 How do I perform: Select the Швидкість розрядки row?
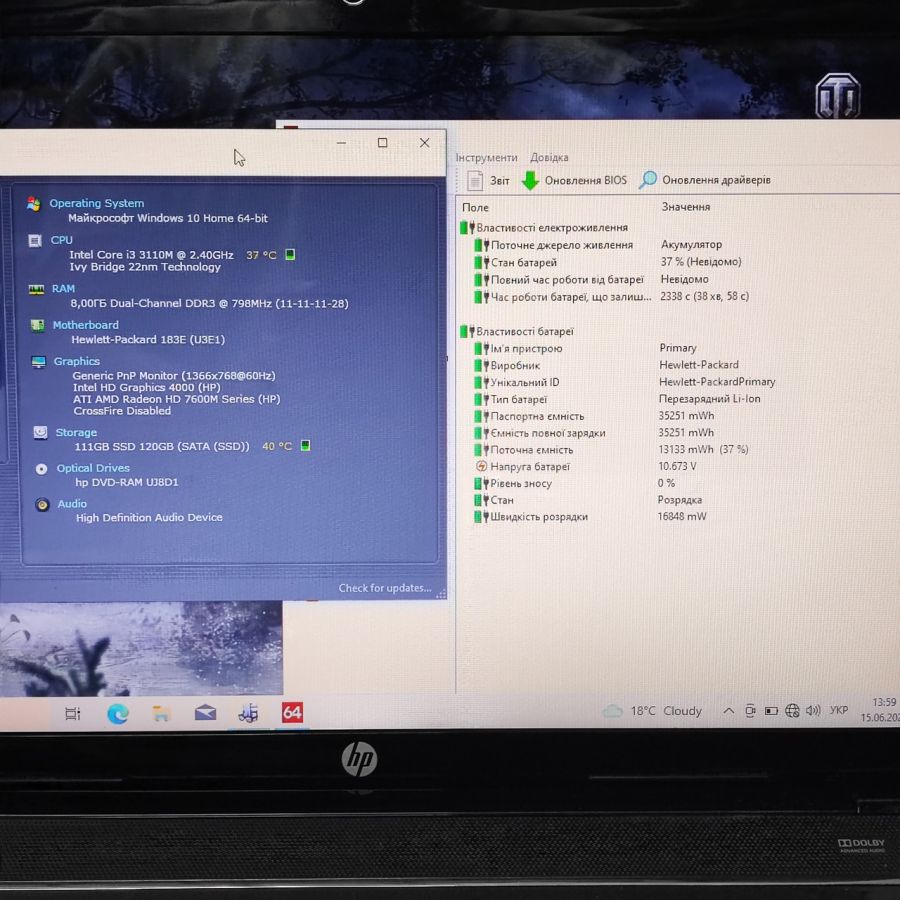point(590,517)
